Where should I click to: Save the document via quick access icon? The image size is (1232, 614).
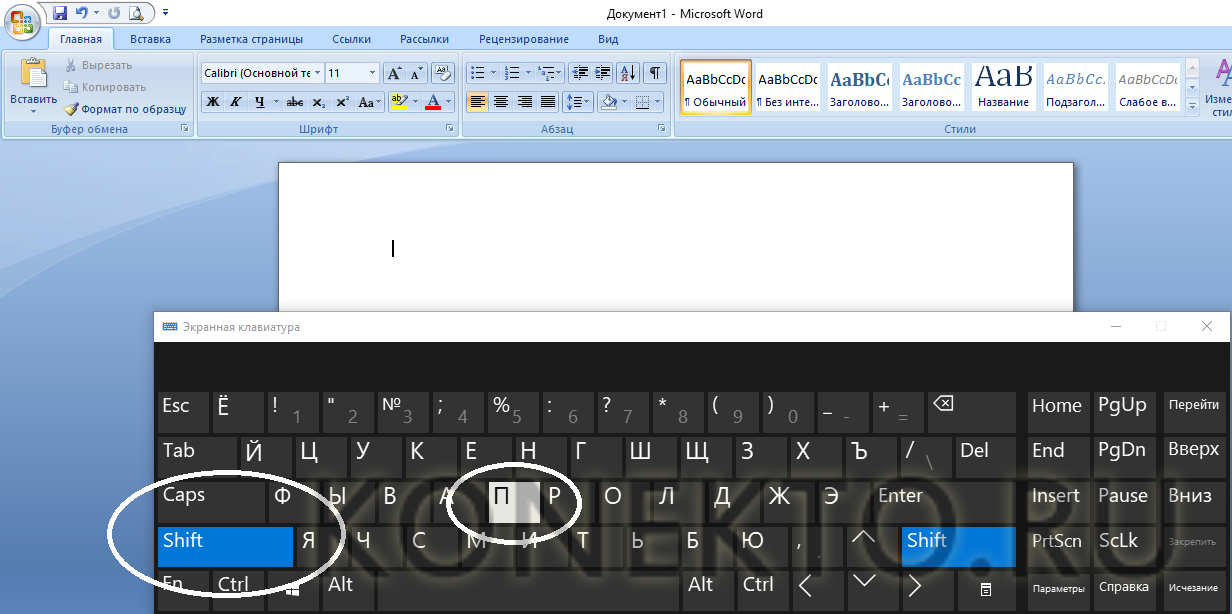60,13
